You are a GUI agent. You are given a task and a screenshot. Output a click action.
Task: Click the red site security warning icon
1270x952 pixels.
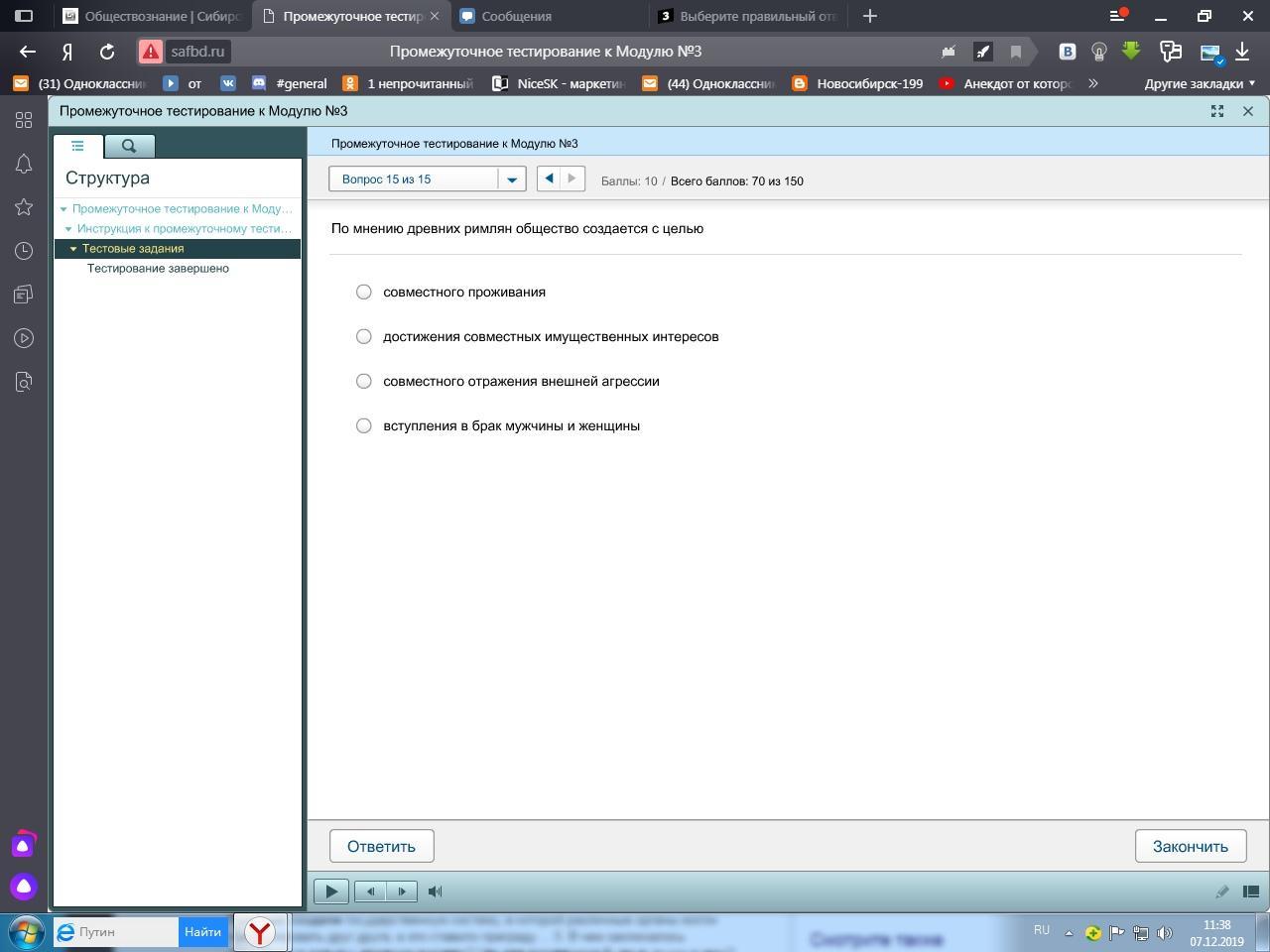150,52
